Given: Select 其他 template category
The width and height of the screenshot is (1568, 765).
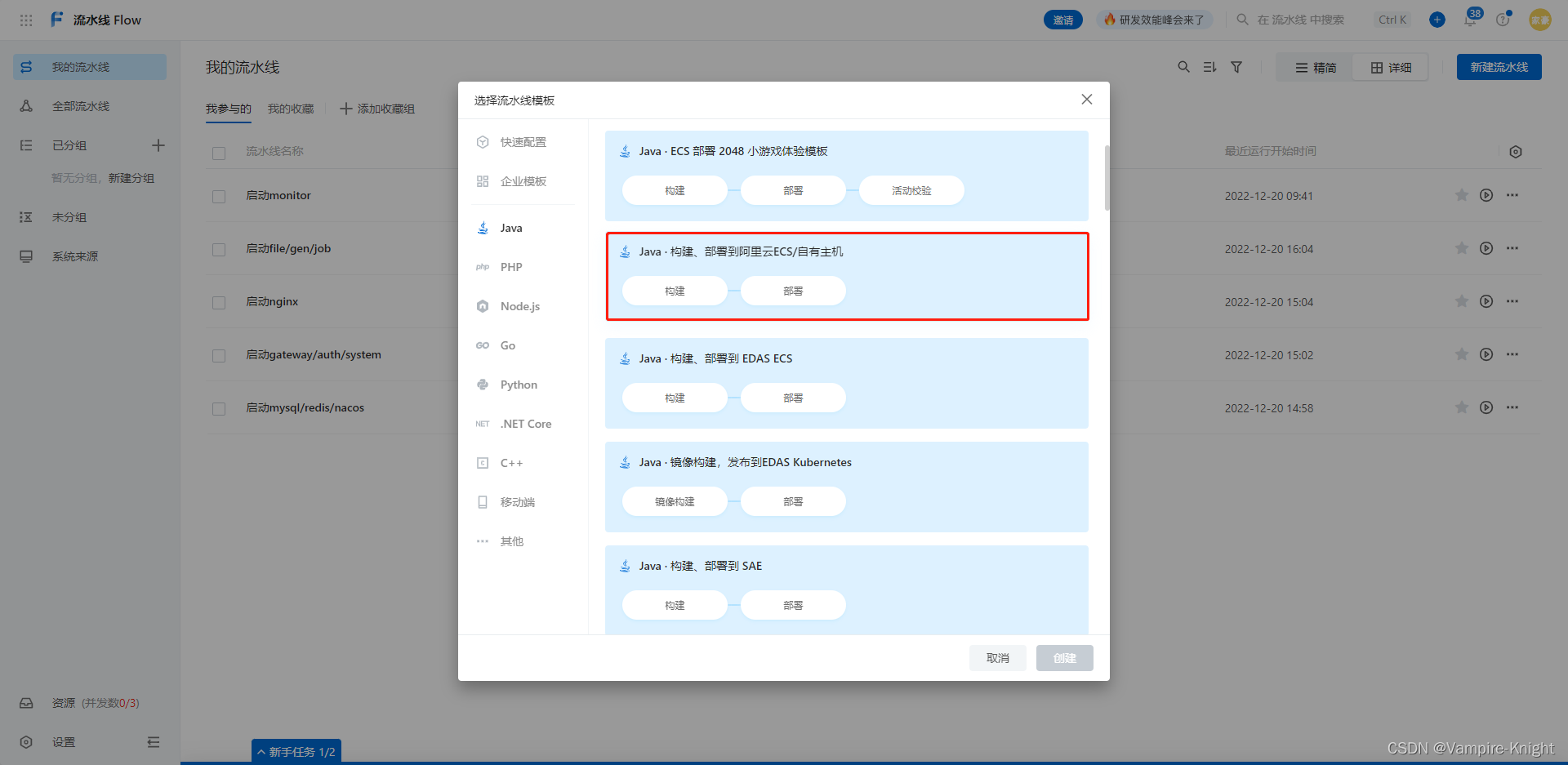Looking at the screenshot, I should click(x=523, y=541).
